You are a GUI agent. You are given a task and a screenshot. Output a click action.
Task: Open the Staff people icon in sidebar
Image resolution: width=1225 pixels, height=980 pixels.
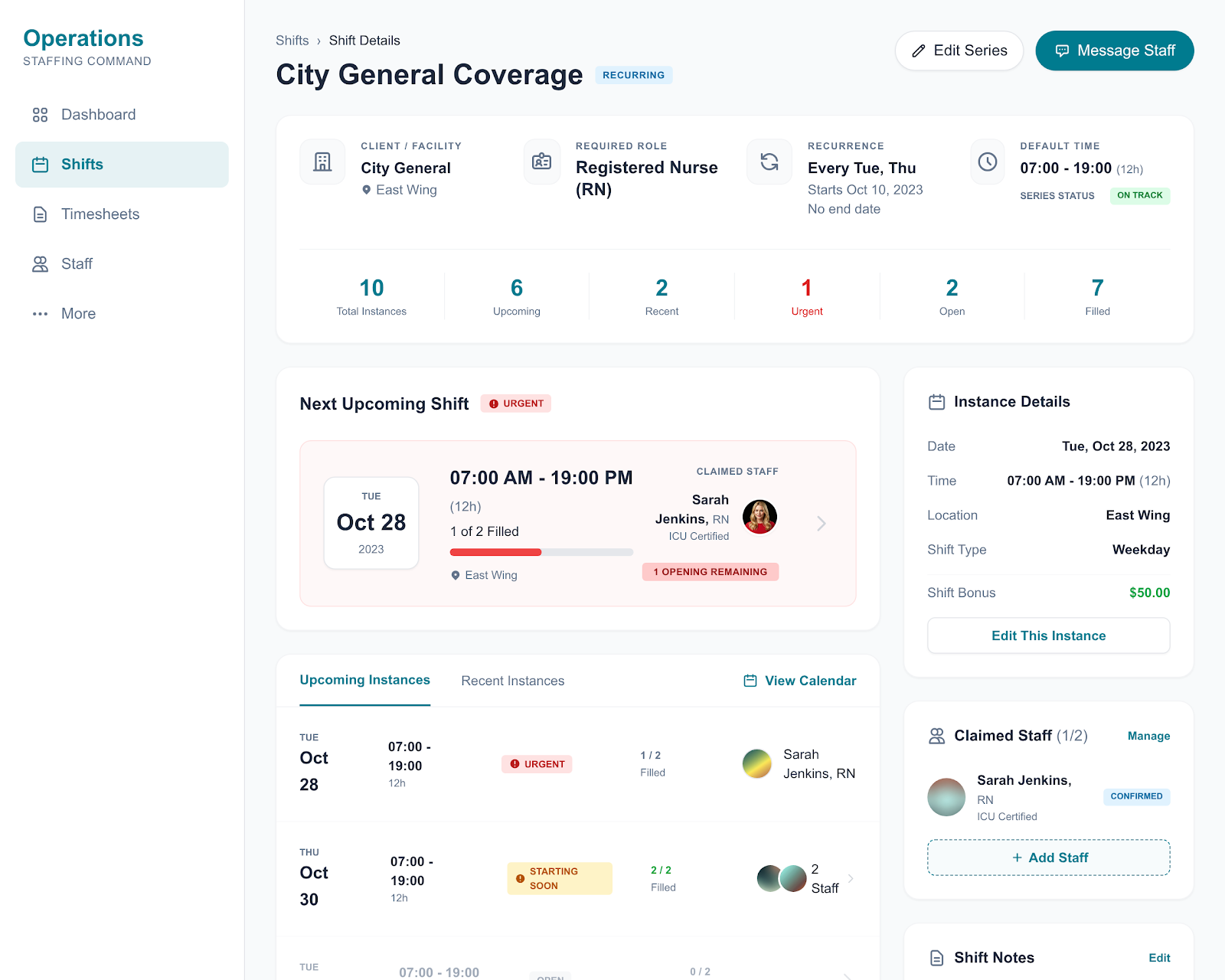(40, 264)
